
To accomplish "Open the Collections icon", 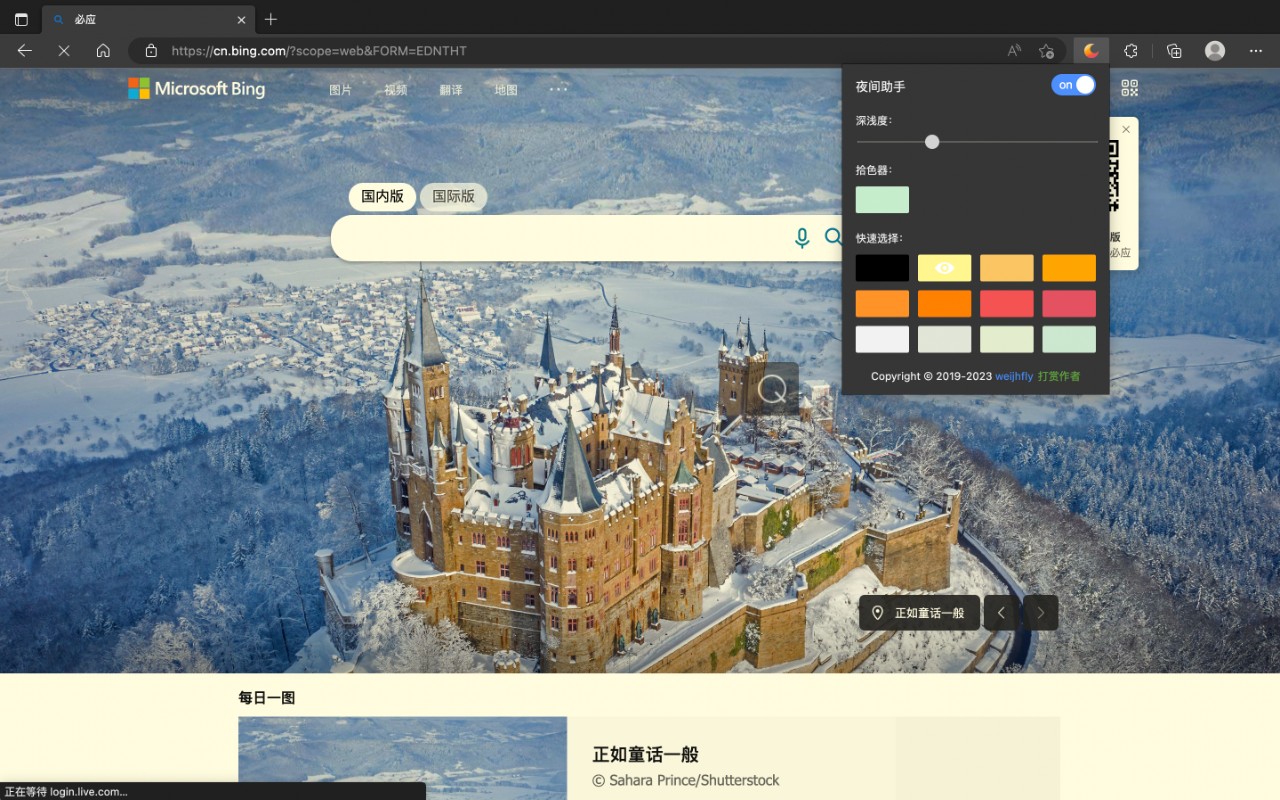I will [x=1175, y=51].
